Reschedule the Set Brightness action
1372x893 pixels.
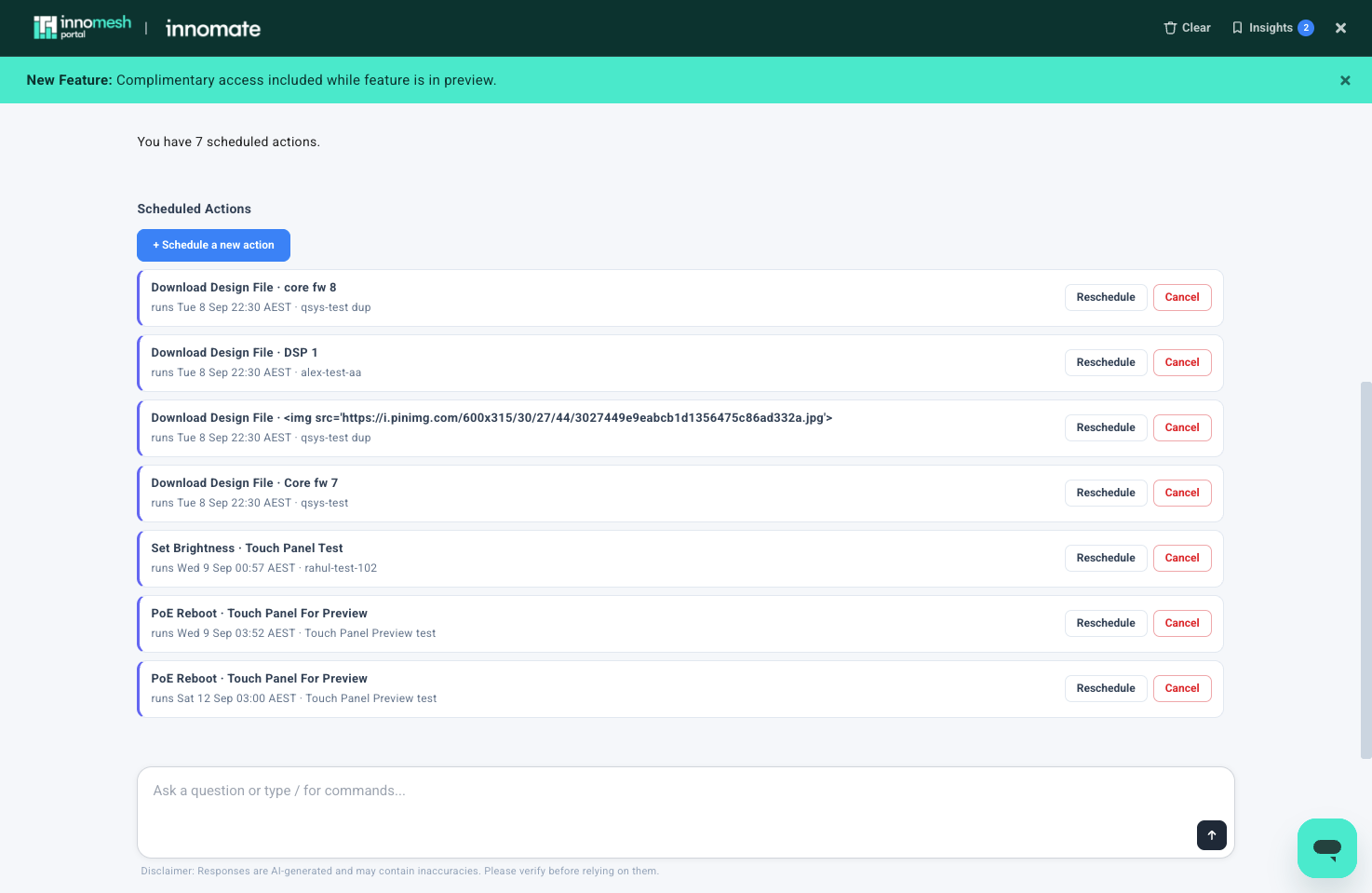1106,558
